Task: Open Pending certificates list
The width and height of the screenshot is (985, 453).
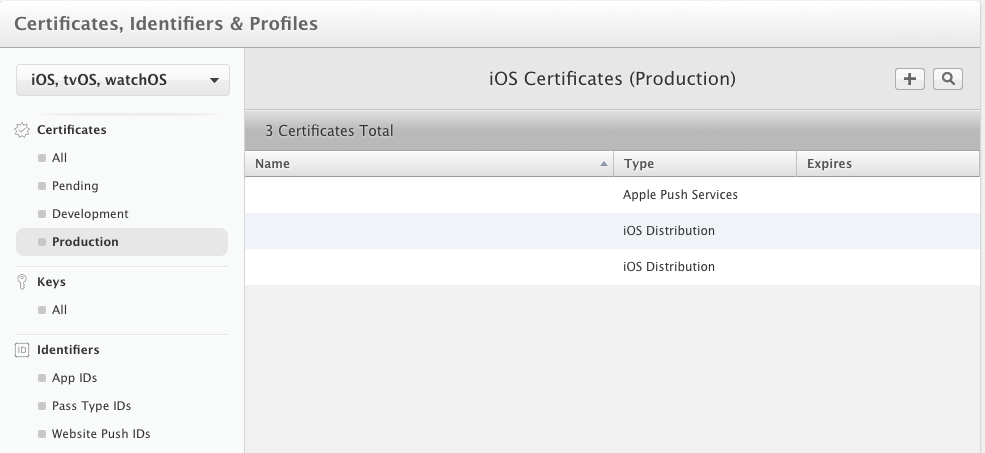Action: pos(74,186)
